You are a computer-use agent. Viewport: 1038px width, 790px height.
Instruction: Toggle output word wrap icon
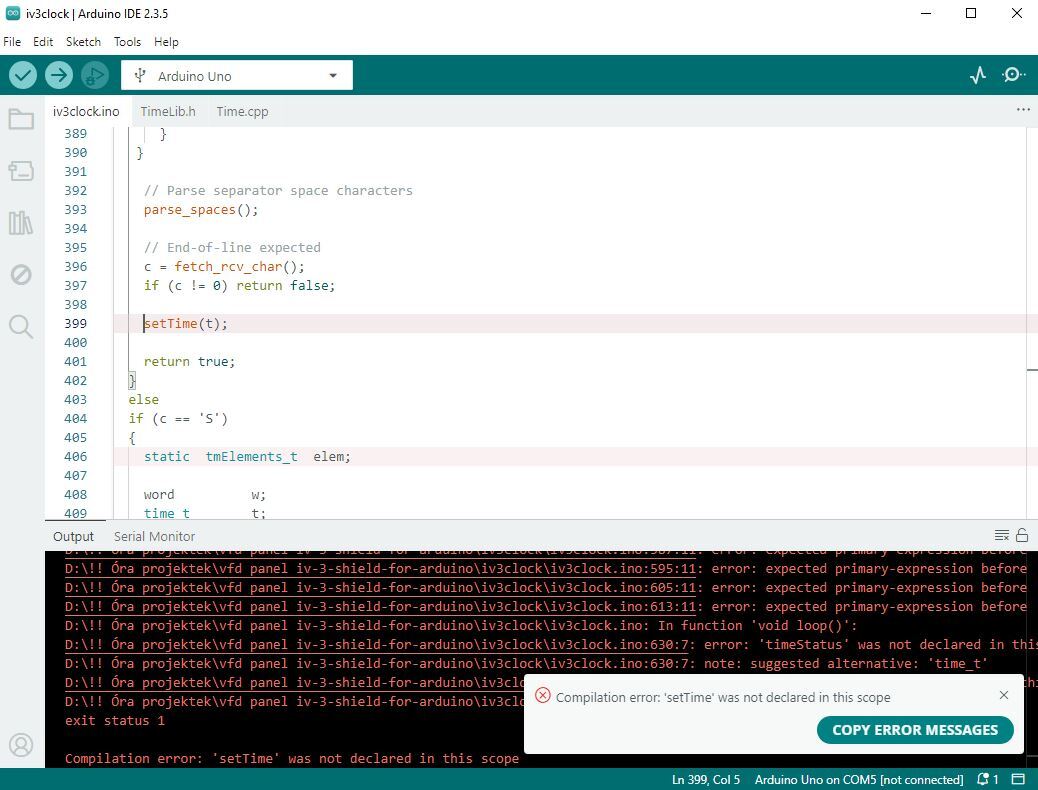pos(1002,535)
